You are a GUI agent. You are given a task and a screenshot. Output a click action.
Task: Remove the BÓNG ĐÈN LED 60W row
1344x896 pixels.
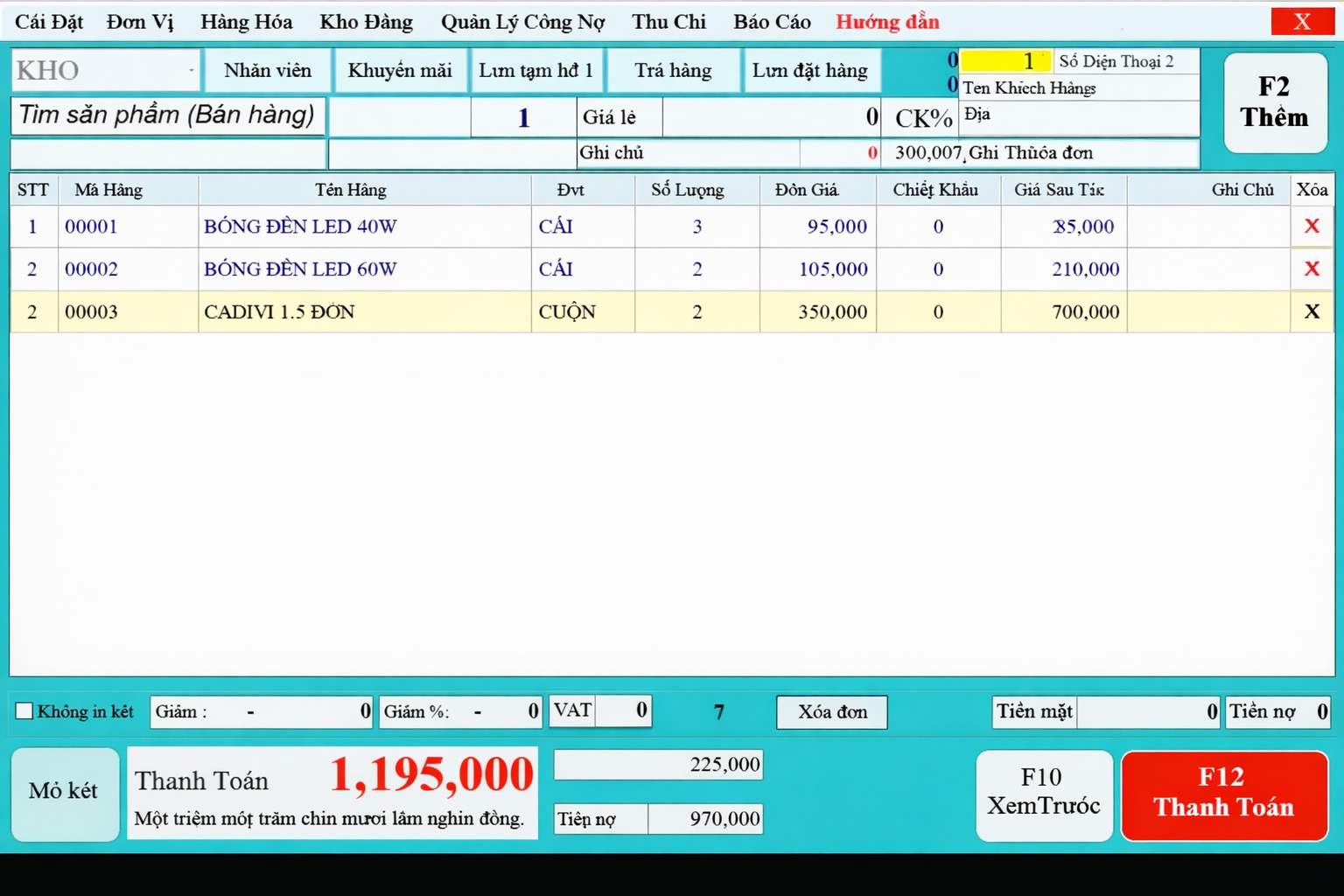click(x=1311, y=269)
